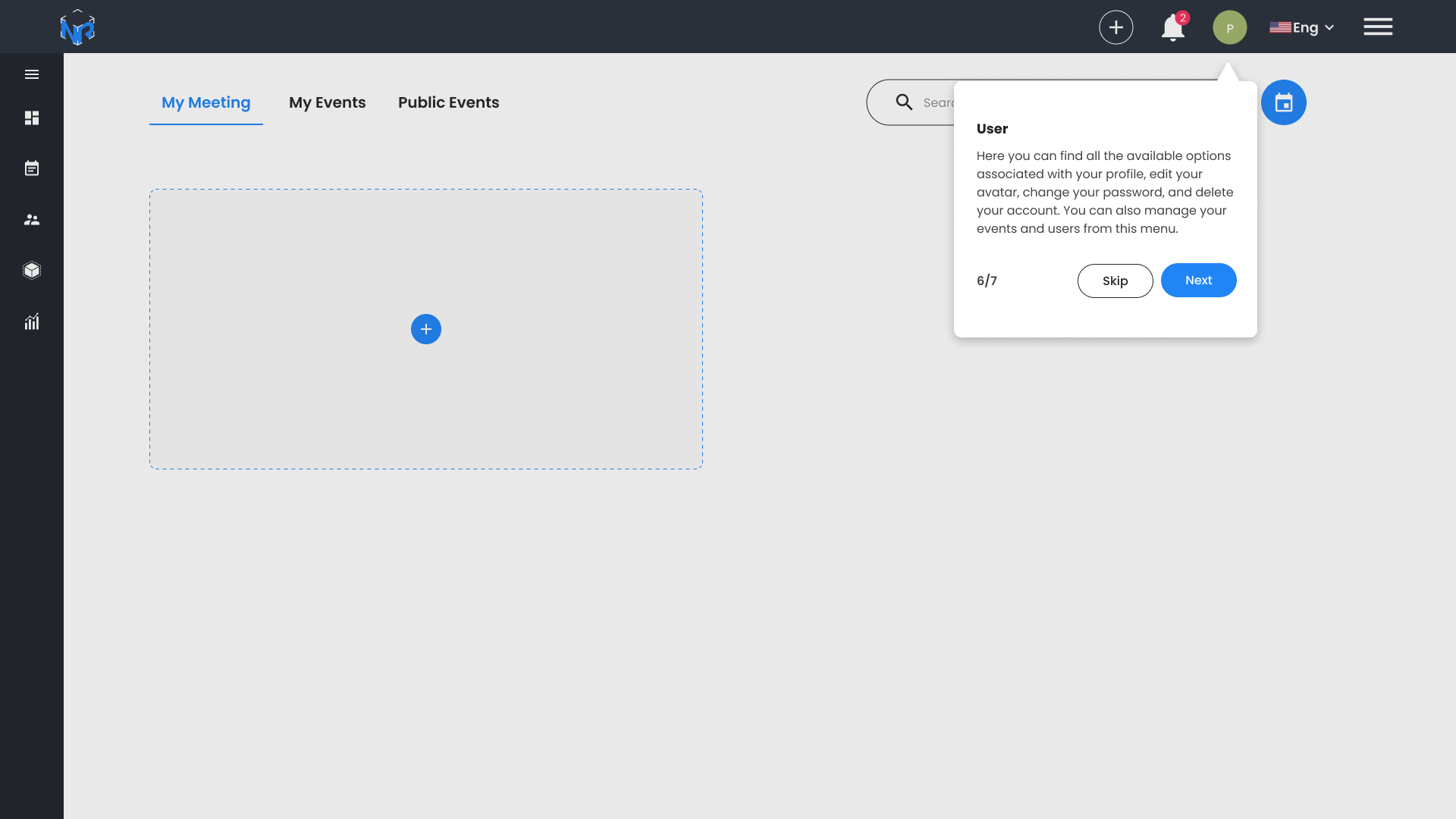Viewport: 1456px width, 819px height.
Task: Switch to the Public Events tab
Action: tap(448, 102)
